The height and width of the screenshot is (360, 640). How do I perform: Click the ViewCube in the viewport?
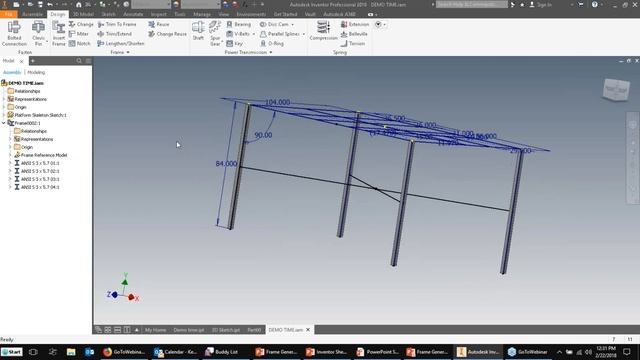tap(616, 89)
